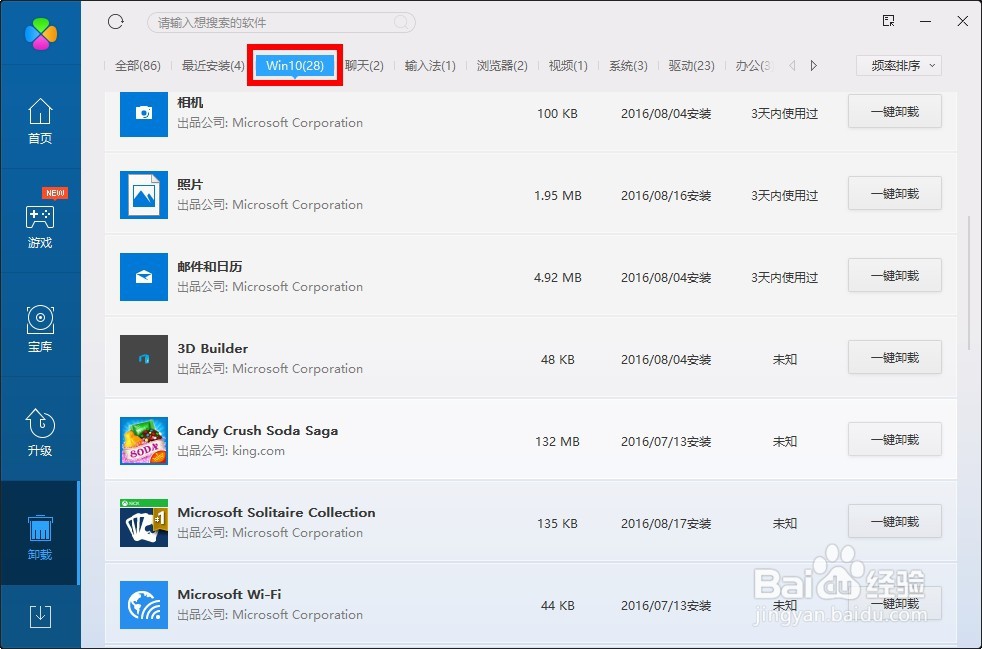Switch to the 驱动(23) tab
Viewport: 982px width, 649px height.
click(x=691, y=66)
